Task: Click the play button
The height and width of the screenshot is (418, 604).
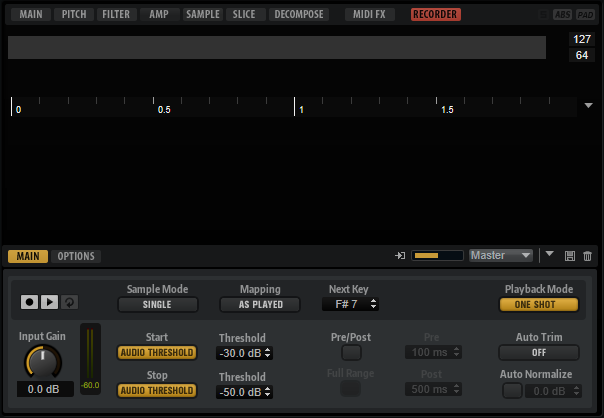Action: click(49, 302)
